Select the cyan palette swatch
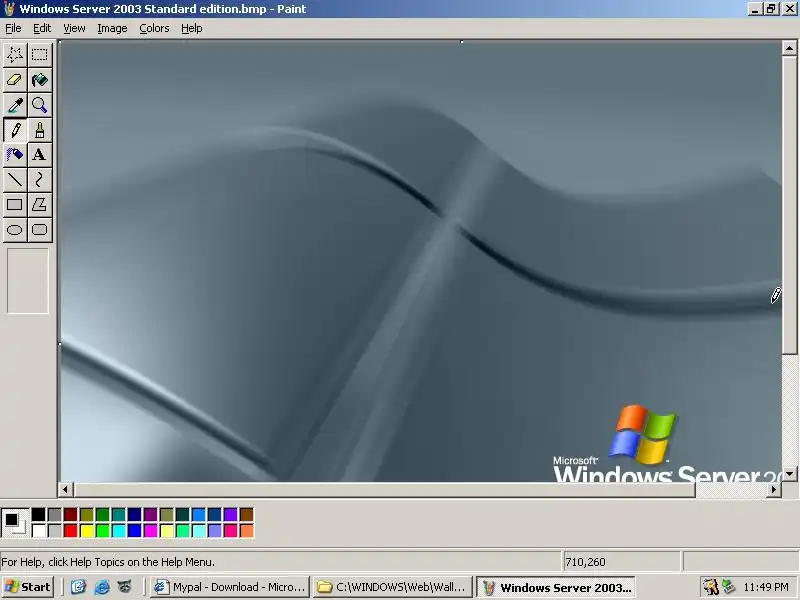This screenshot has width=800, height=600. (118, 531)
